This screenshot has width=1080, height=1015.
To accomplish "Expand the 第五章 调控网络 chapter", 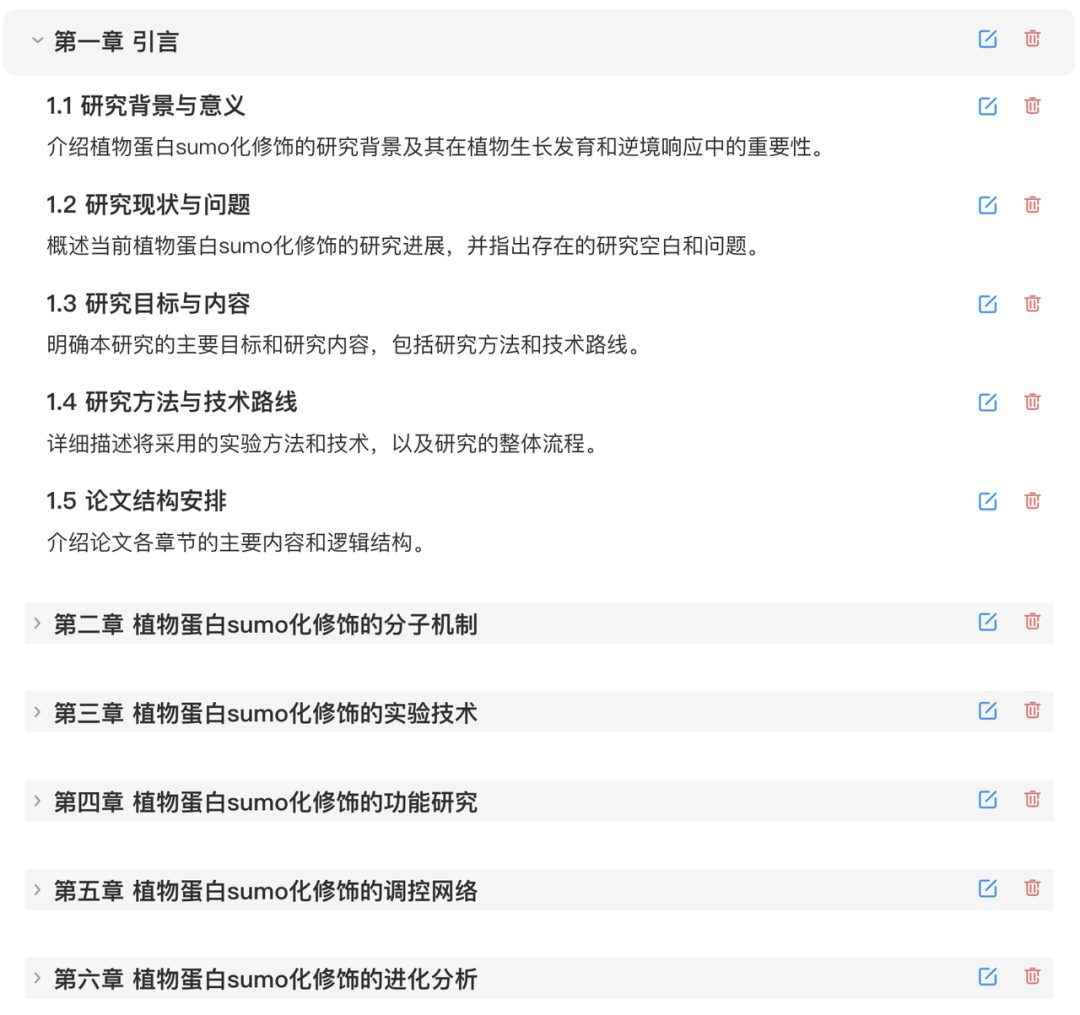I will [x=36, y=889].
